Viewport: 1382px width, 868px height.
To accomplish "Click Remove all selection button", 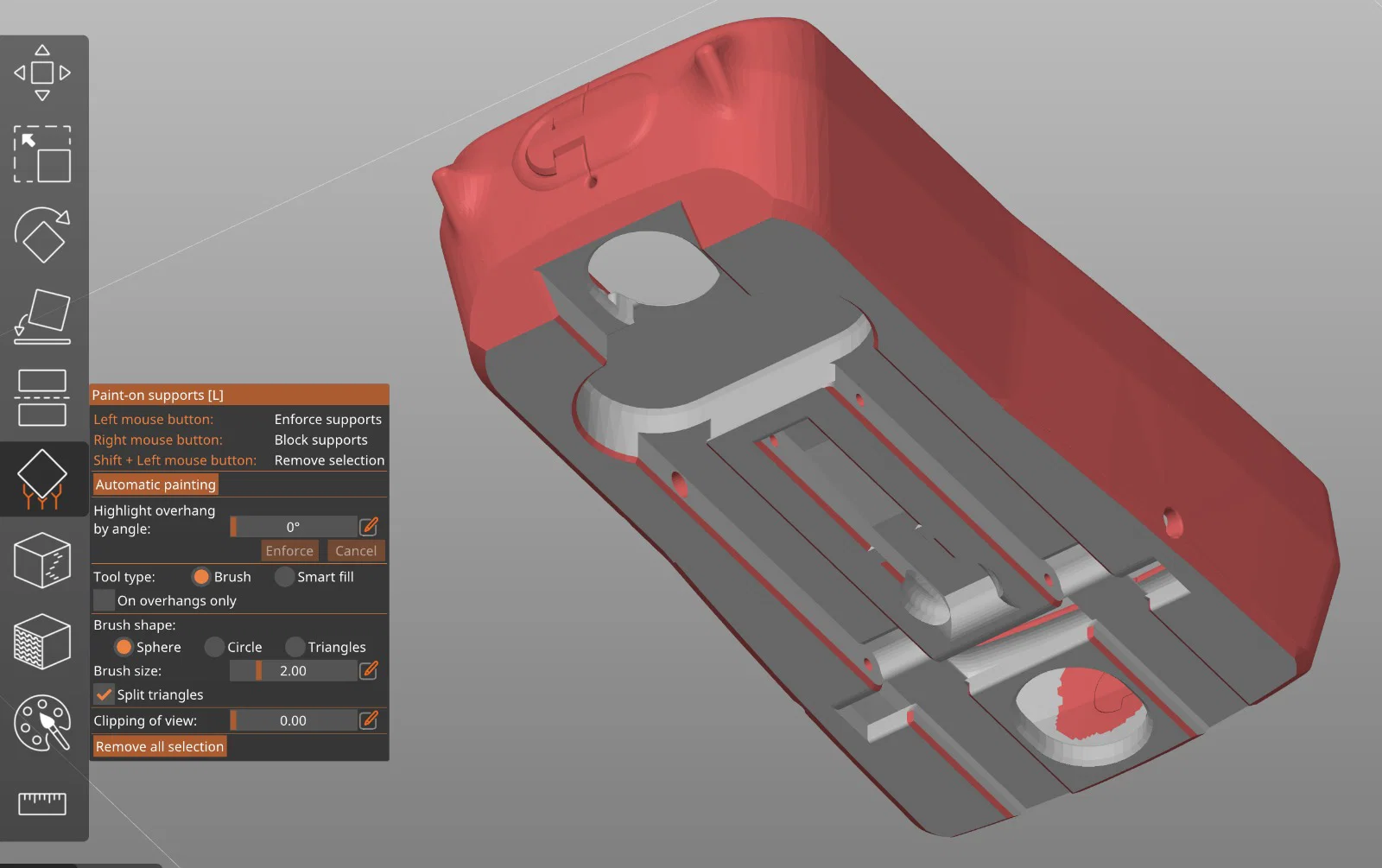I will (x=160, y=746).
